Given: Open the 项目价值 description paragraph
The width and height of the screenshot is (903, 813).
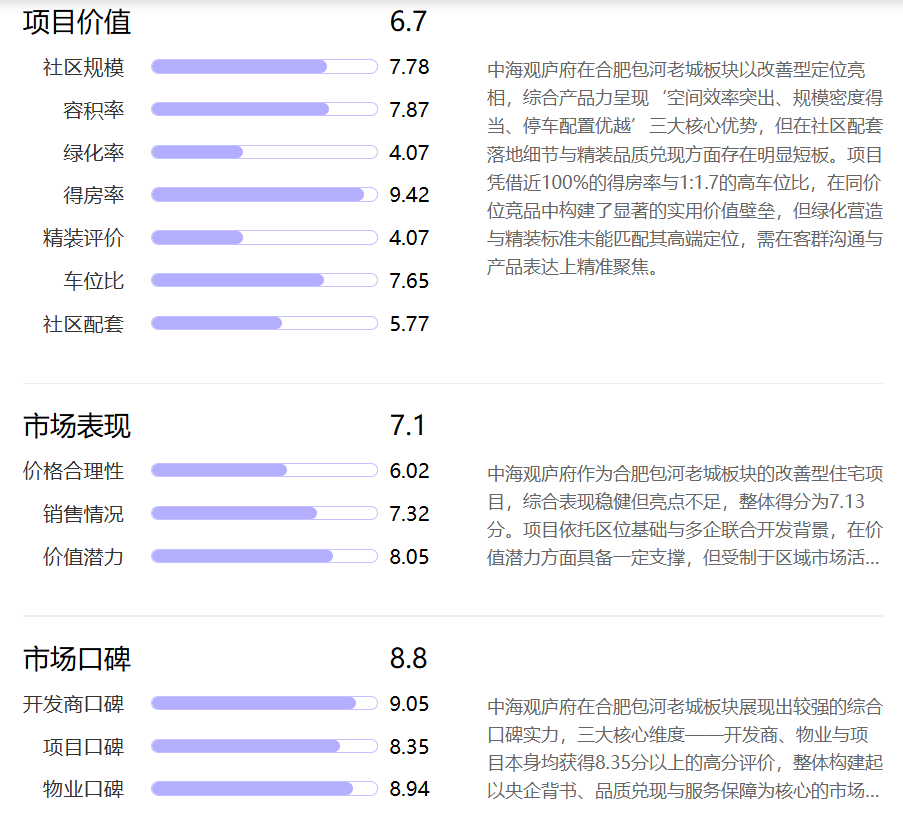Looking at the screenshot, I should pyautogui.click(x=685, y=168).
